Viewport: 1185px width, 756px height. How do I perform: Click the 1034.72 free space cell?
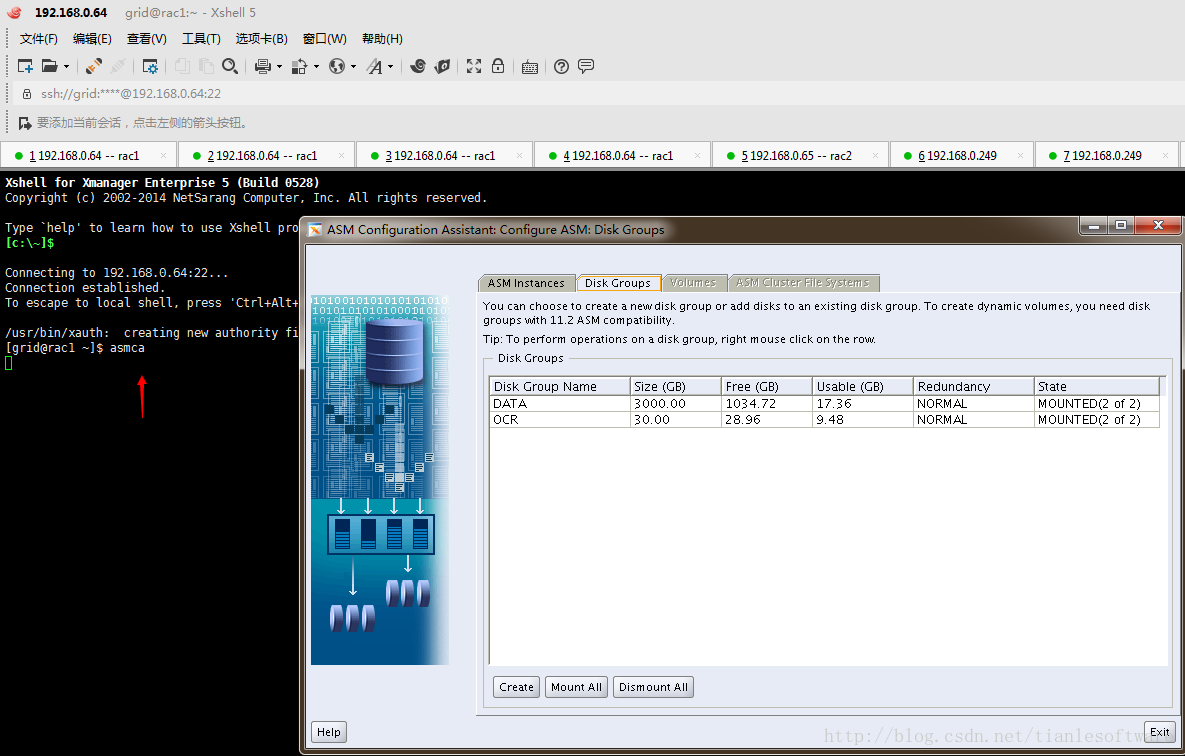click(766, 404)
